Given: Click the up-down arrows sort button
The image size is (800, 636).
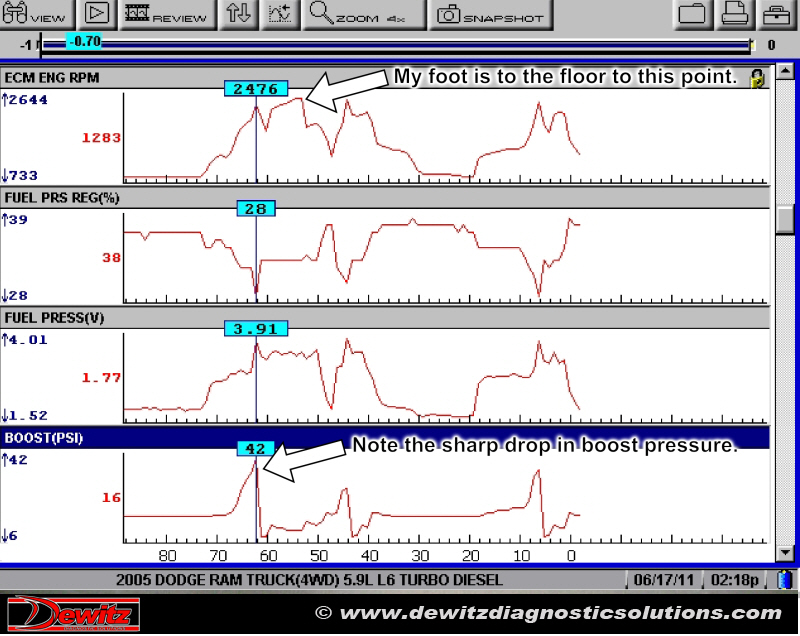Looking at the screenshot, I should pos(238,14).
